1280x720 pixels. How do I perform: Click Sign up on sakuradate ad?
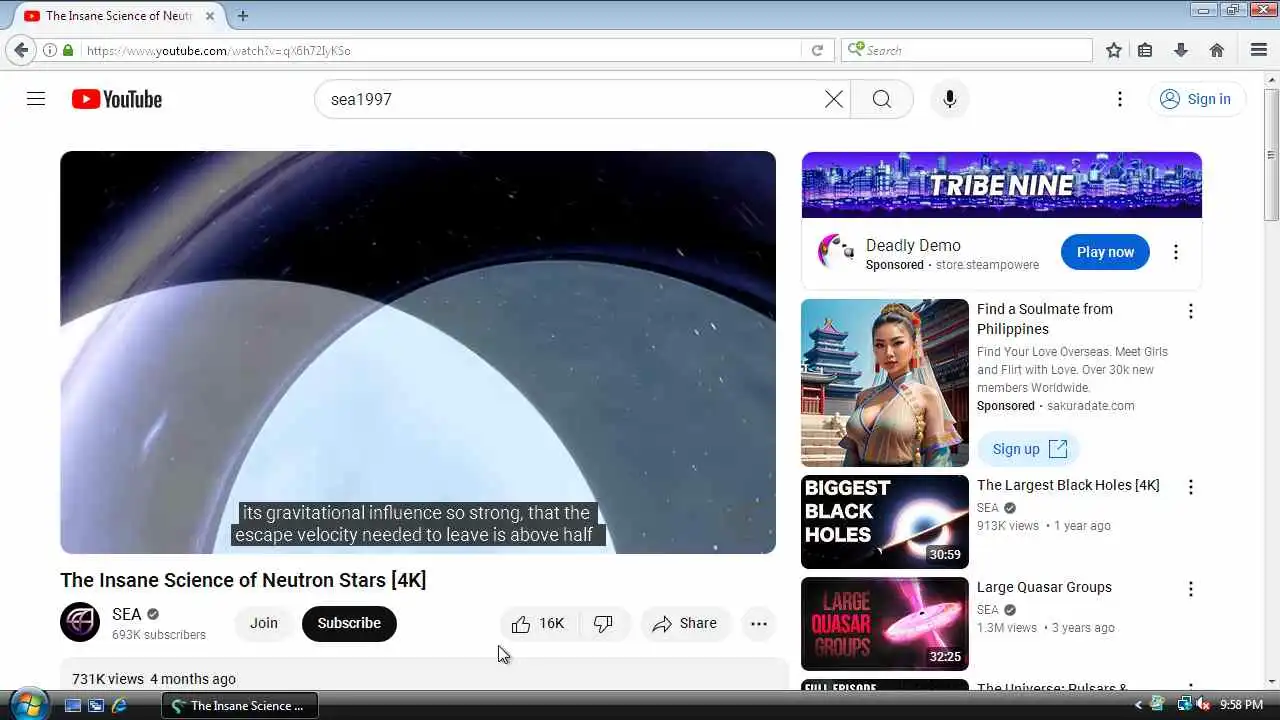click(1029, 449)
